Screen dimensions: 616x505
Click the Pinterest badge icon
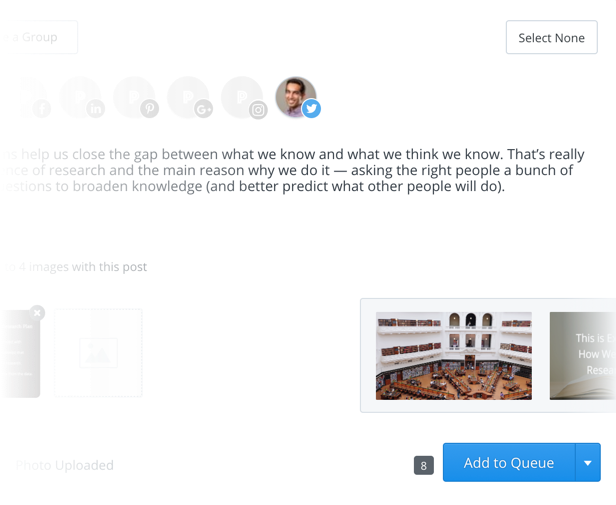coord(150,109)
